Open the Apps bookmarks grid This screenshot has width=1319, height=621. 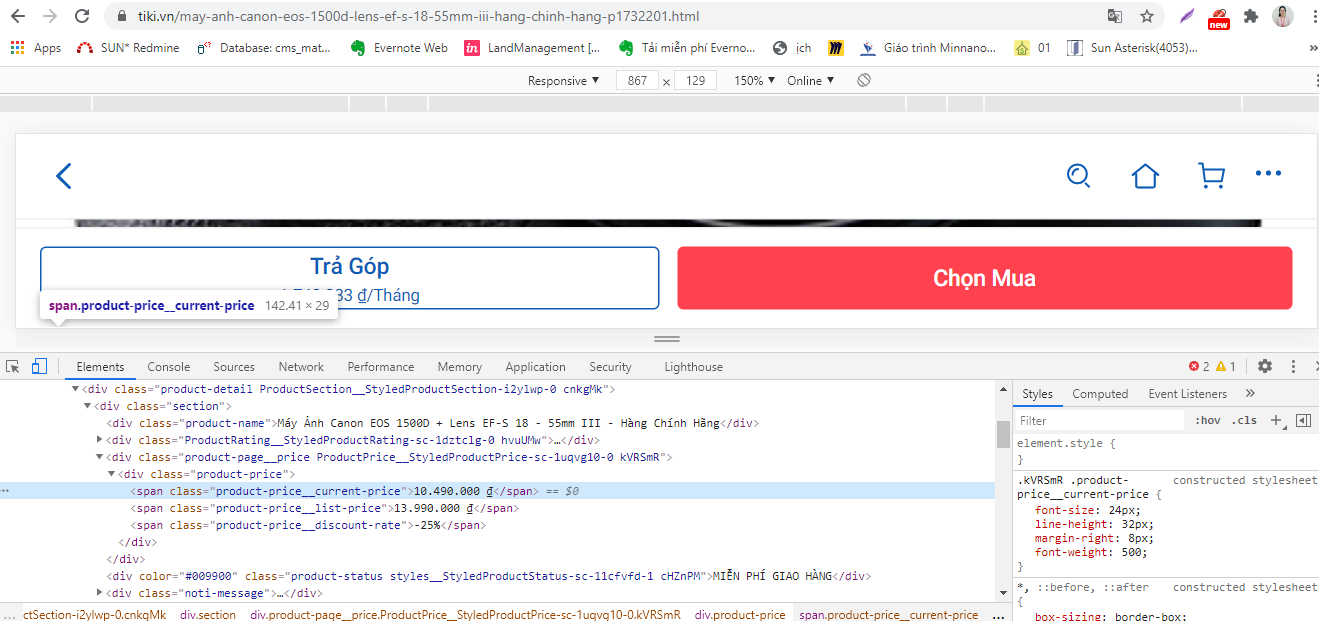point(36,47)
